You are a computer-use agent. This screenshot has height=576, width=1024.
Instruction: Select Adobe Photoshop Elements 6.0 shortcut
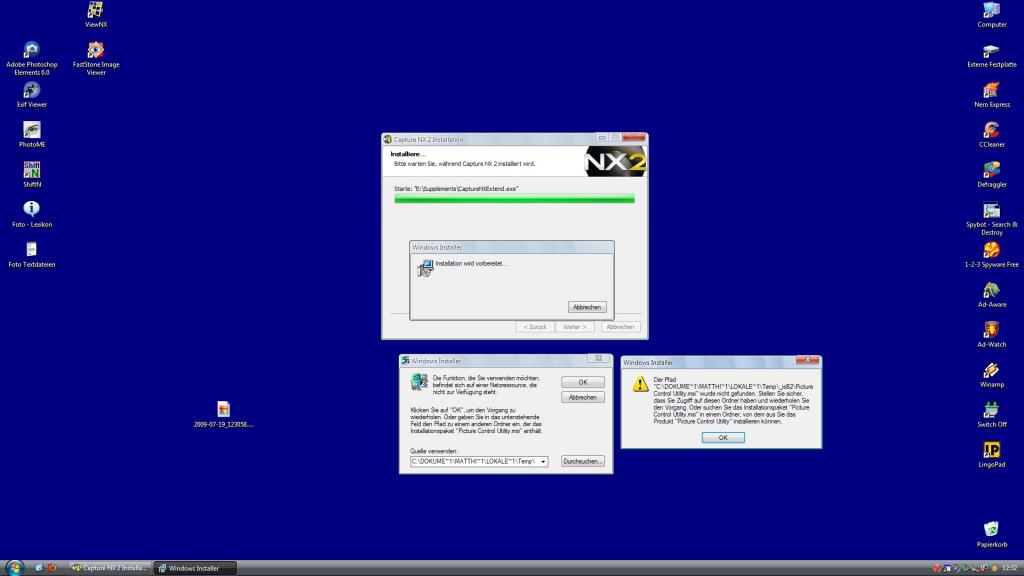pyautogui.click(x=31, y=57)
